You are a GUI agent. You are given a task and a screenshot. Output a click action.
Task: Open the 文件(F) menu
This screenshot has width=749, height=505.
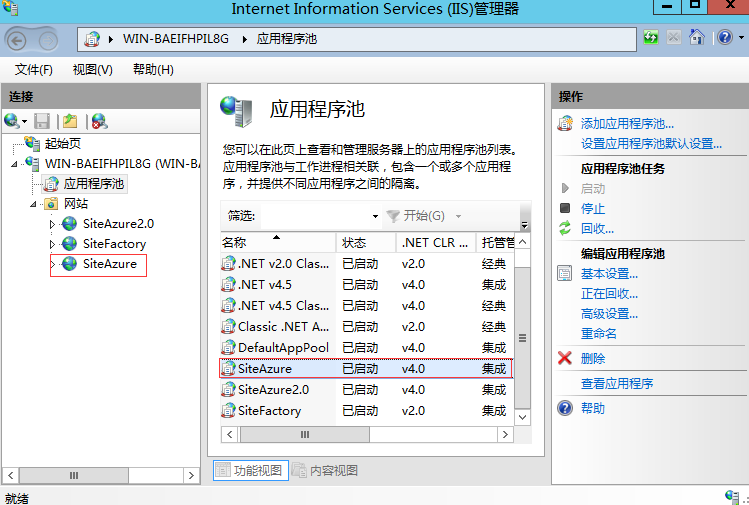coord(34,70)
